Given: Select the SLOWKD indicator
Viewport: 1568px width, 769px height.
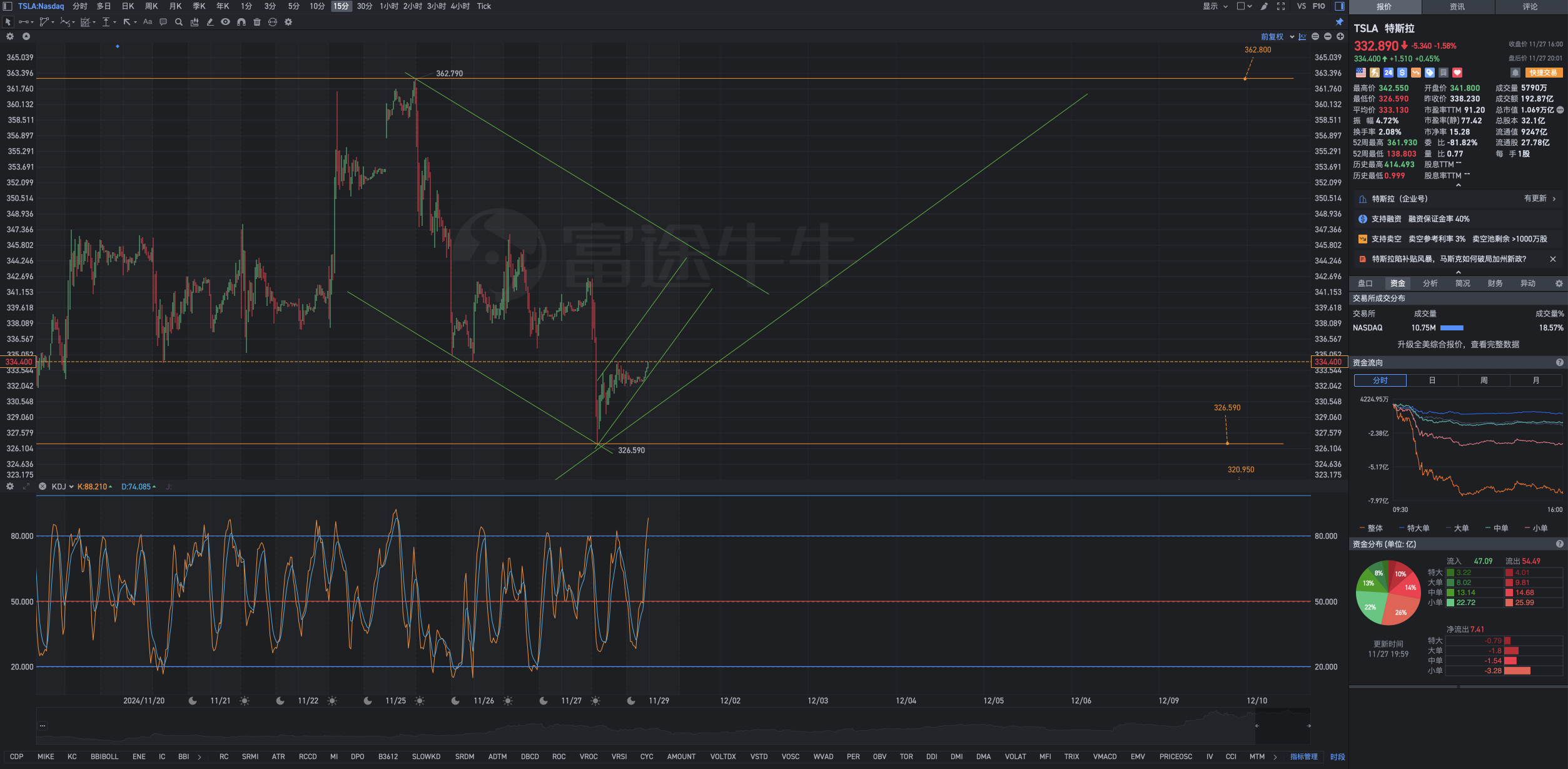Looking at the screenshot, I should 426,756.
